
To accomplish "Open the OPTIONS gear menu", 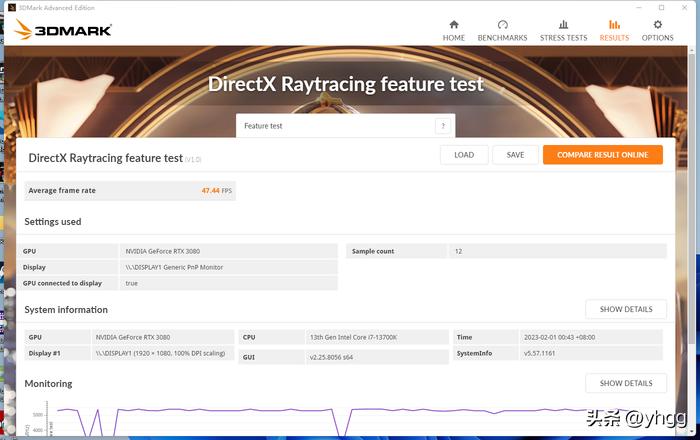I will tap(657, 31).
